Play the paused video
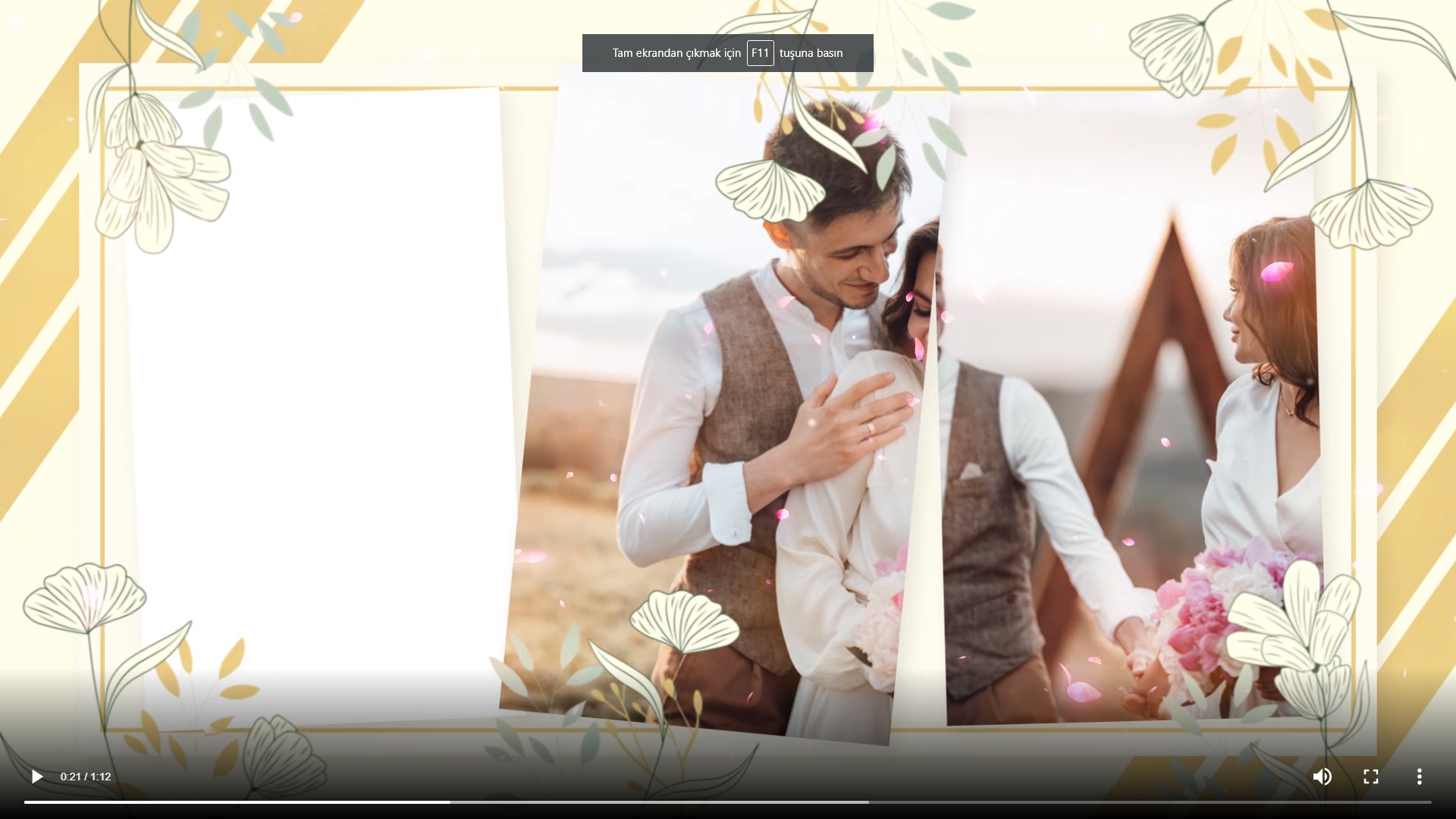 pyautogui.click(x=36, y=777)
